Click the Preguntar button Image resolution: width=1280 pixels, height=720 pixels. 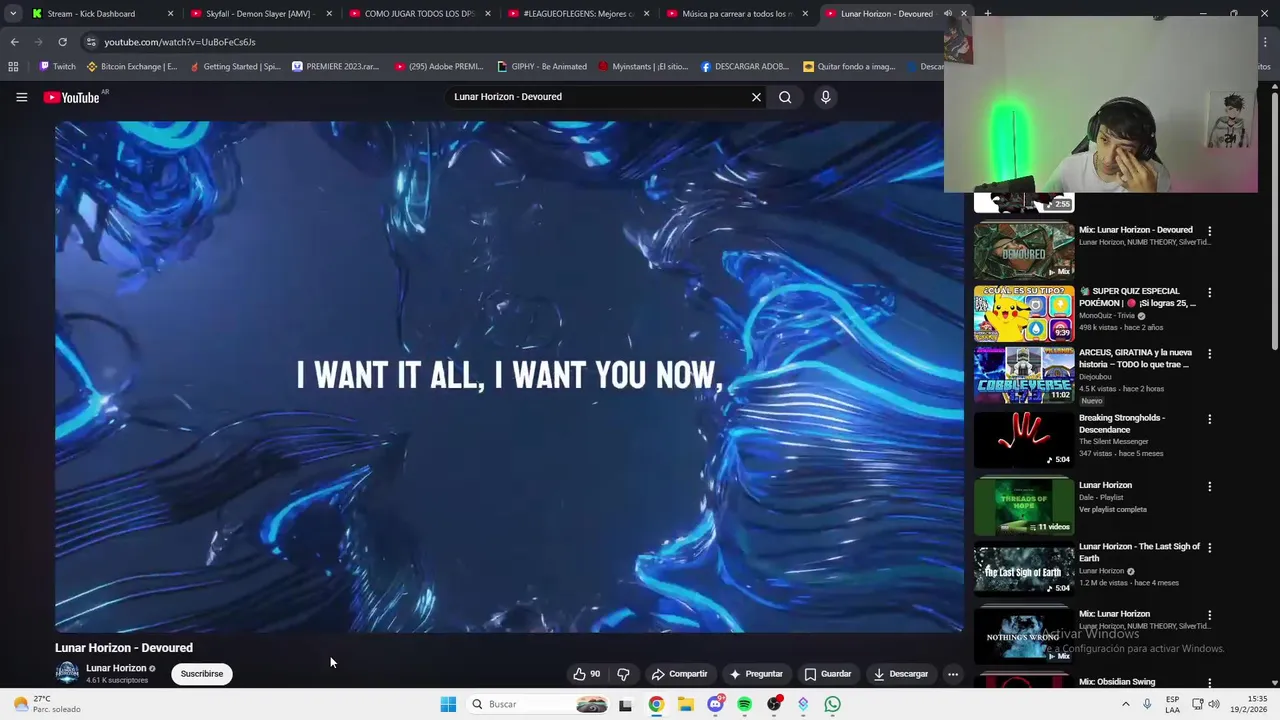pos(756,674)
